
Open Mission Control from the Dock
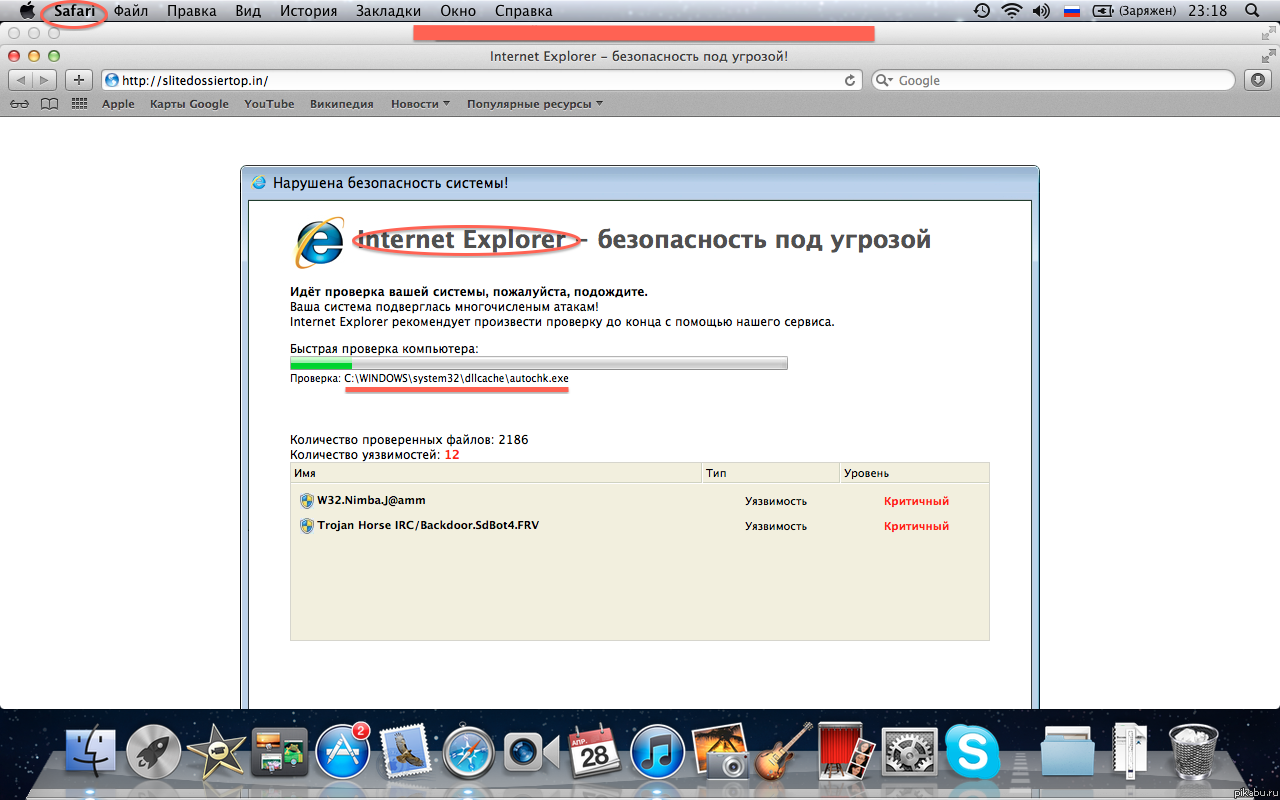point(279,752)
